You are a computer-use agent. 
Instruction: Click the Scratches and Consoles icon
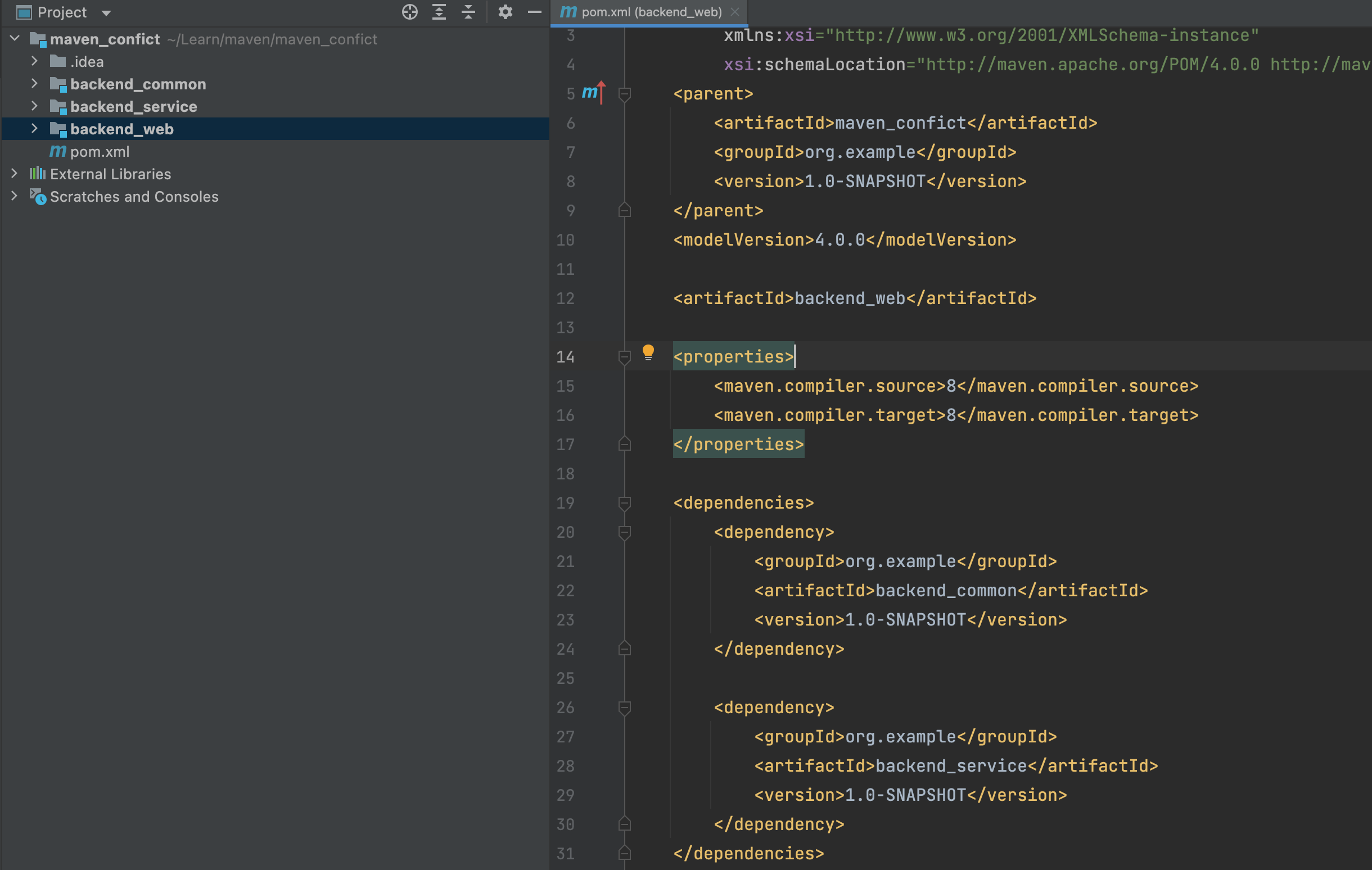[x=38, y=196]
